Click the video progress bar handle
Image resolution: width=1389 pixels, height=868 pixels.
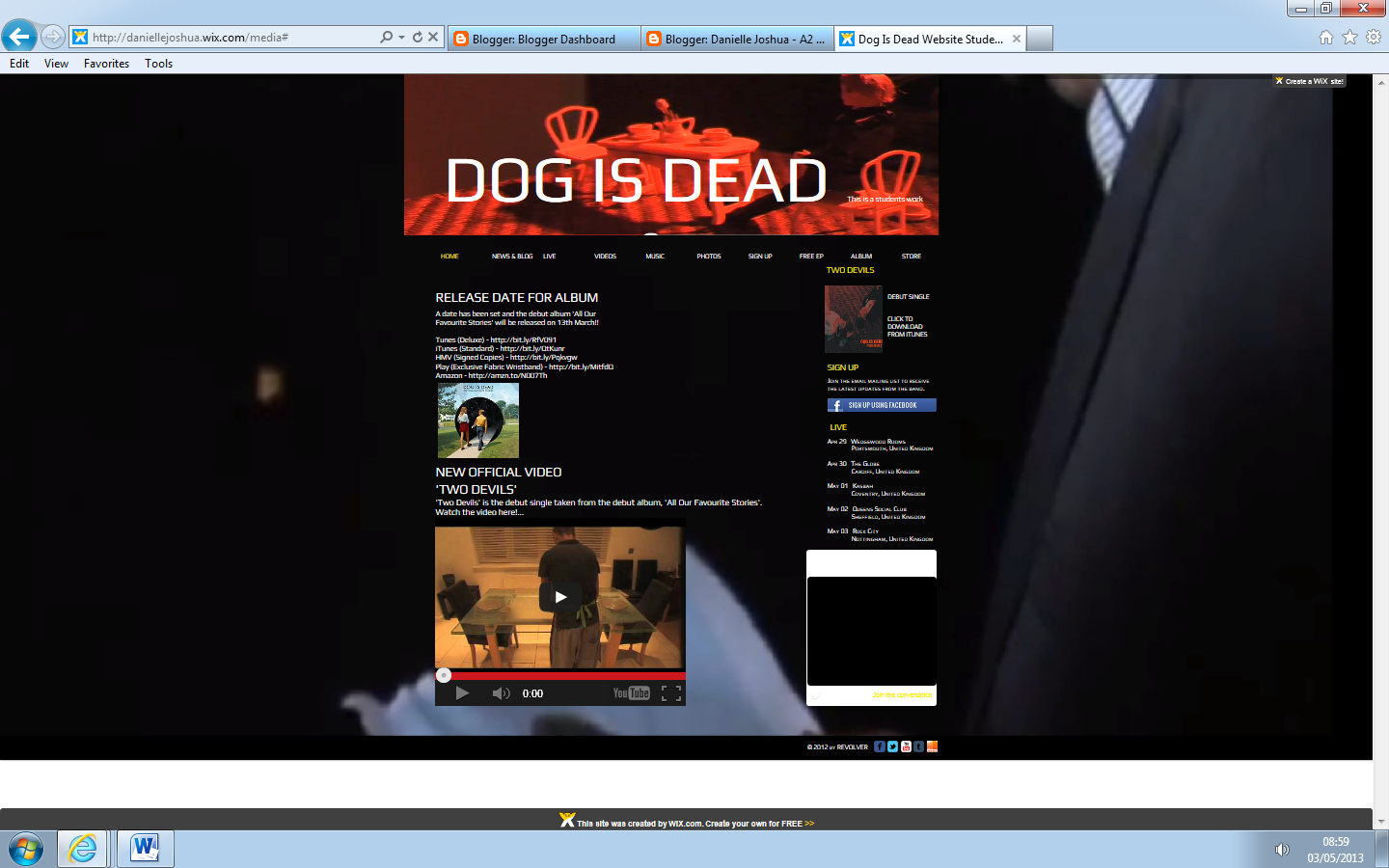click(444, 675)
